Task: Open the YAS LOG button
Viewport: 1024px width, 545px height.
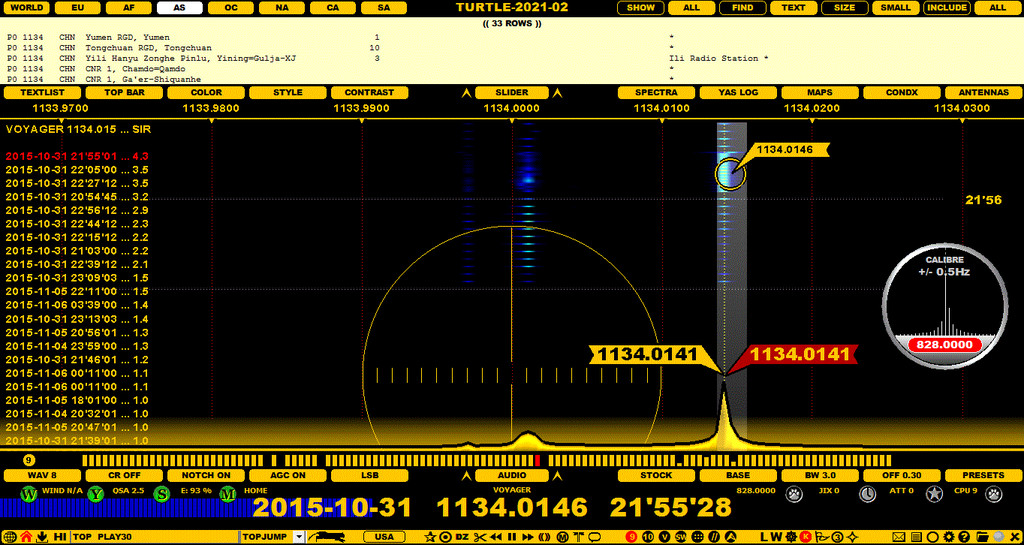Action: point(738,92)
